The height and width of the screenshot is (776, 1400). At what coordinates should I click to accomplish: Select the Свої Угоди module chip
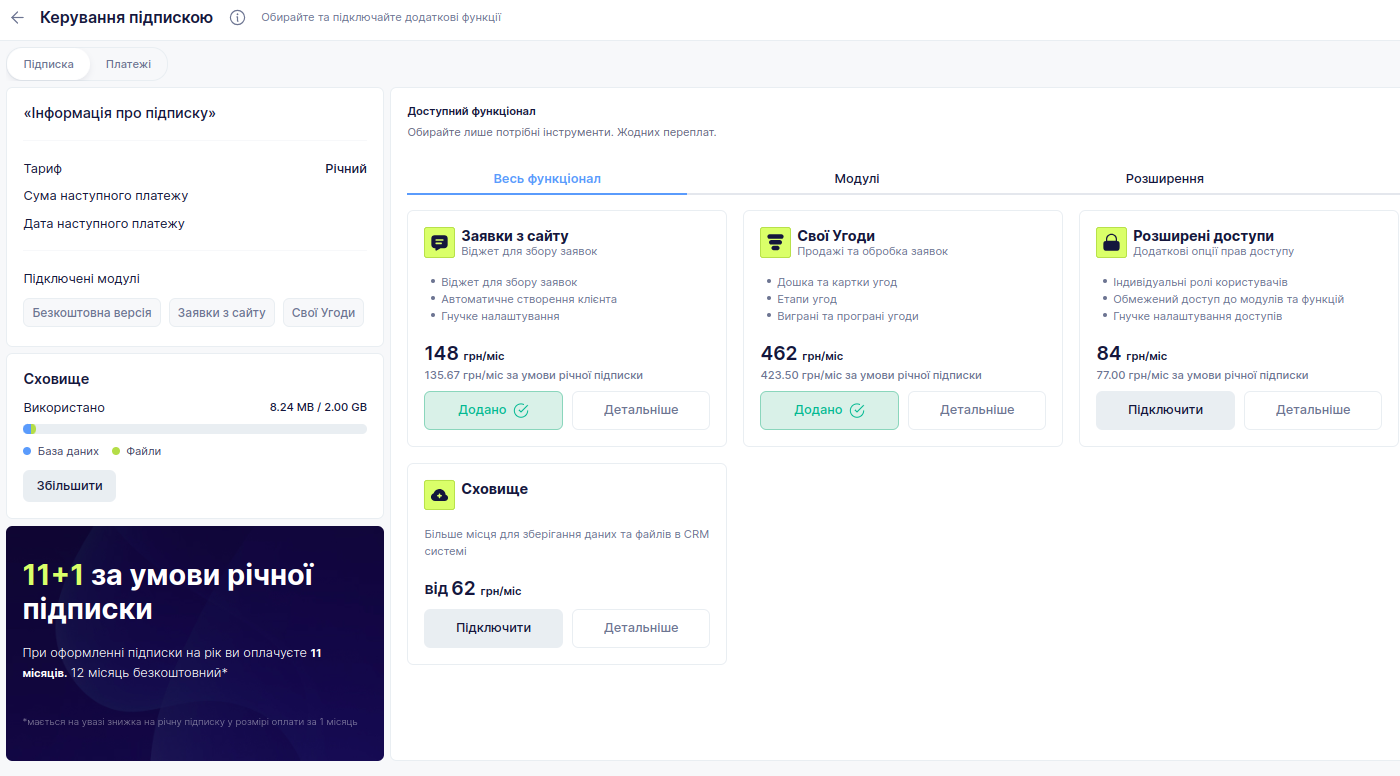point(324,313)
